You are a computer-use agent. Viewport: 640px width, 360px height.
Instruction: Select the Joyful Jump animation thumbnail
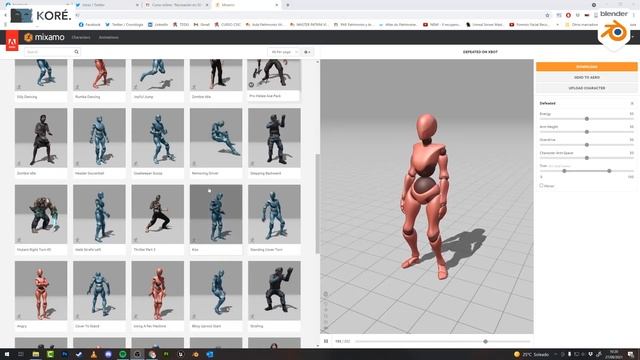pyautogui.click(x=158, y=75)
